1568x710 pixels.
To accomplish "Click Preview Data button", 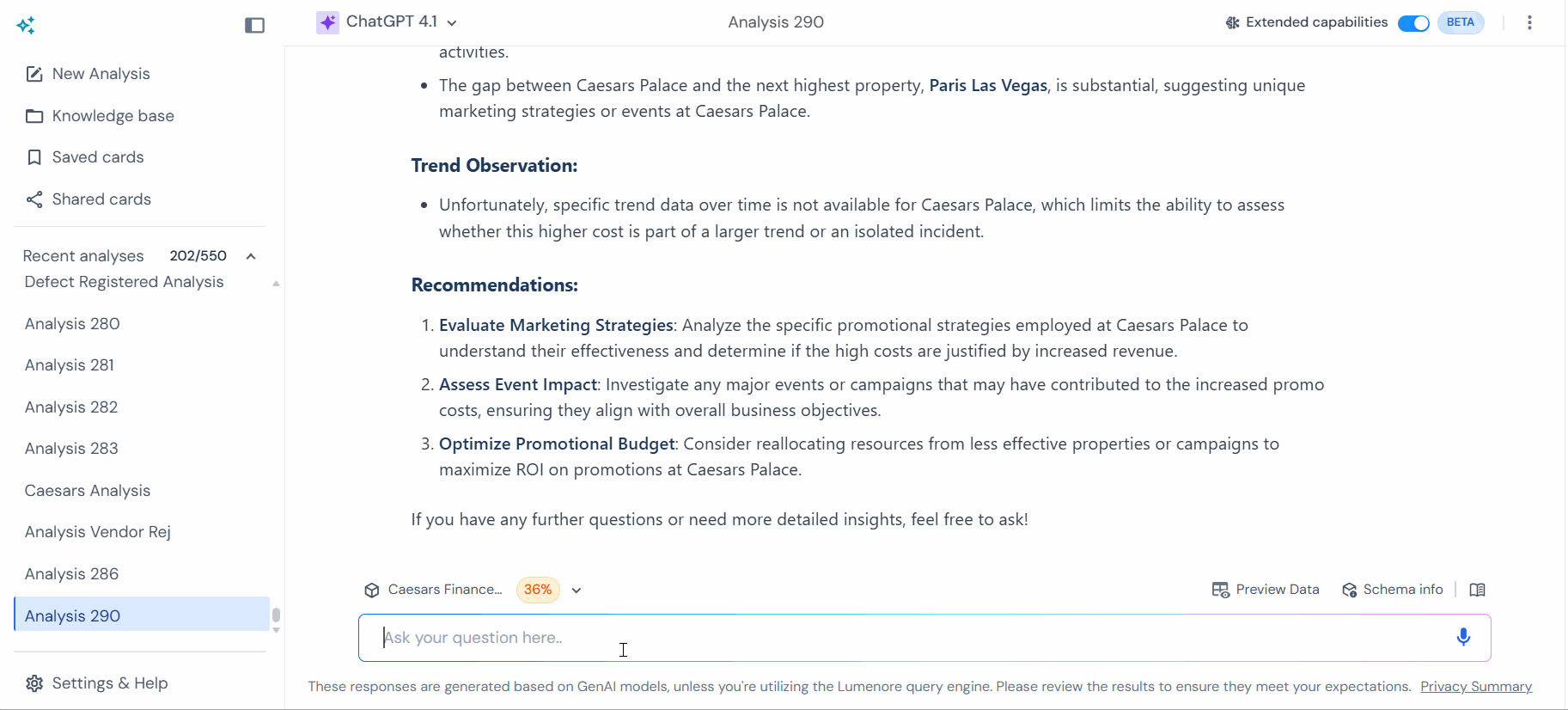I will (1266, 590).
